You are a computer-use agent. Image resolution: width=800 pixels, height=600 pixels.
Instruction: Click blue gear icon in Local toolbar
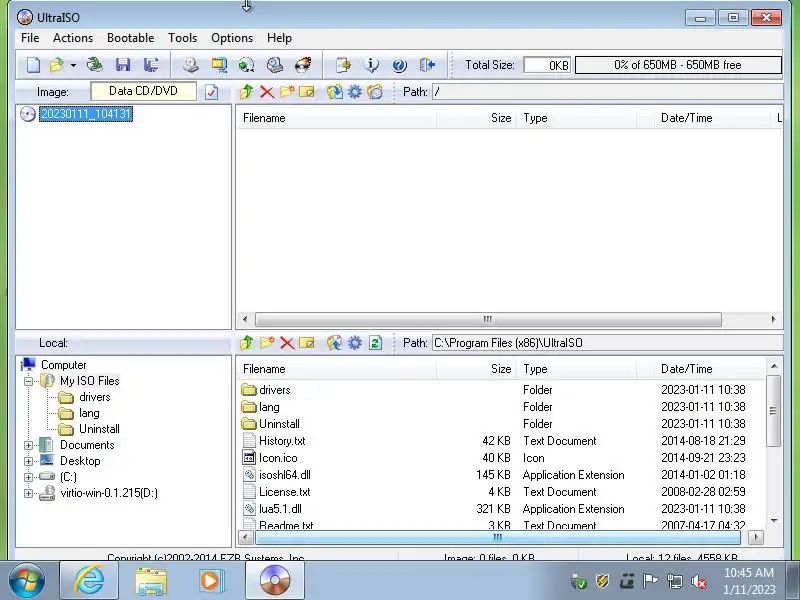click(x=355, y=343)
